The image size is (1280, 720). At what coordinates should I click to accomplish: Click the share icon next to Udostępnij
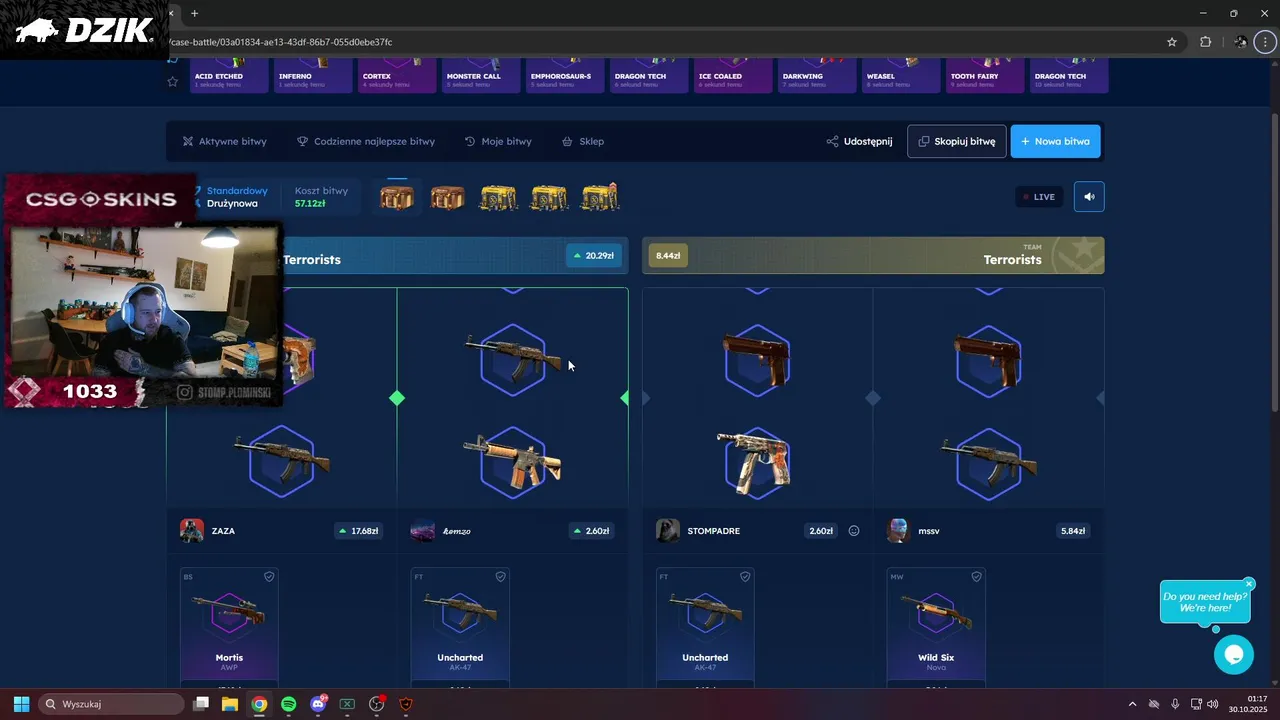[832, 141]
